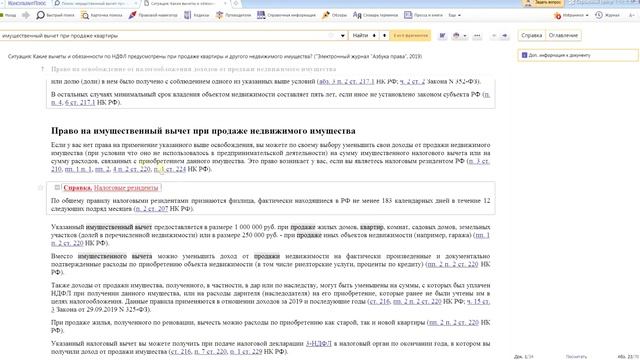
Task: Close the Ситуация document tab
Action: tap(225, 3)
